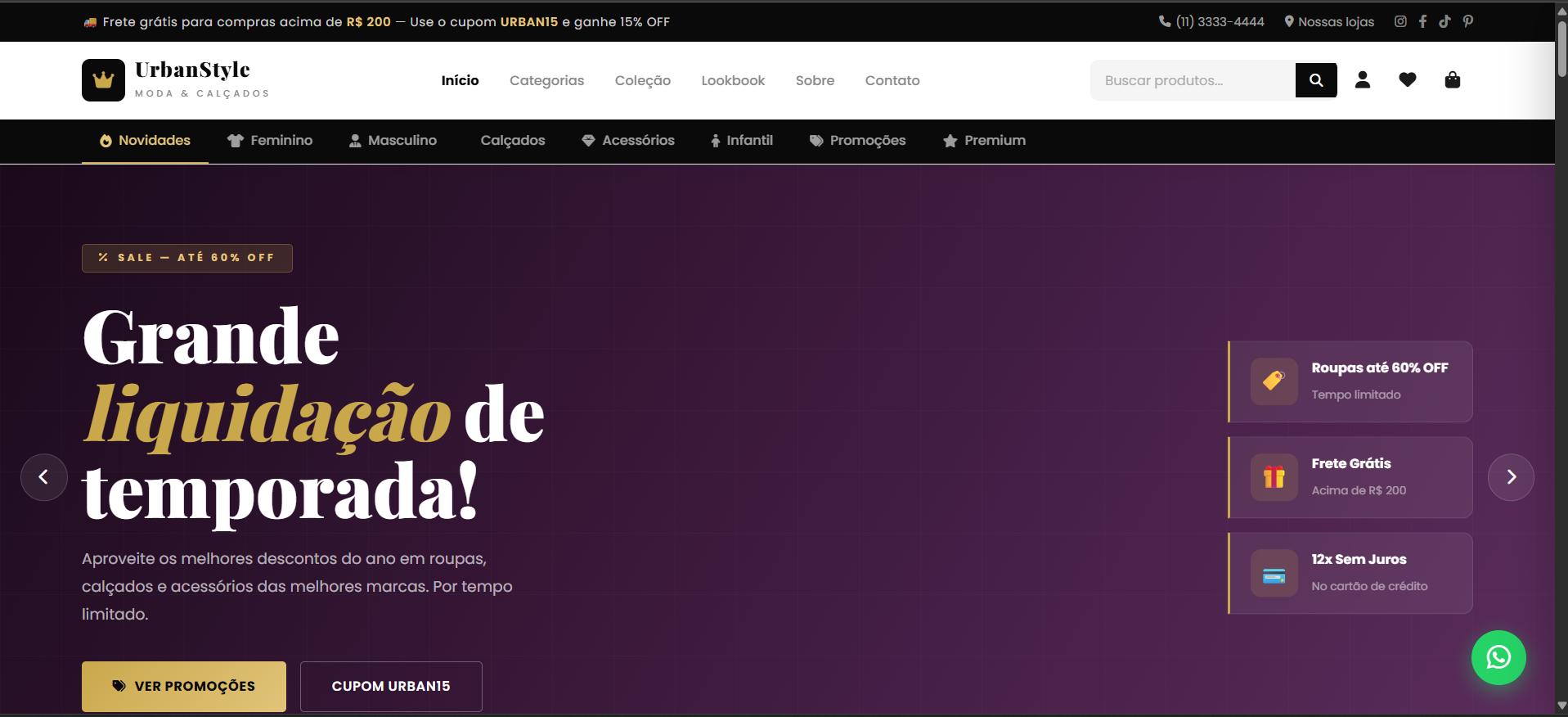
Task: Open Contato in main navigation
Action: 892,80
